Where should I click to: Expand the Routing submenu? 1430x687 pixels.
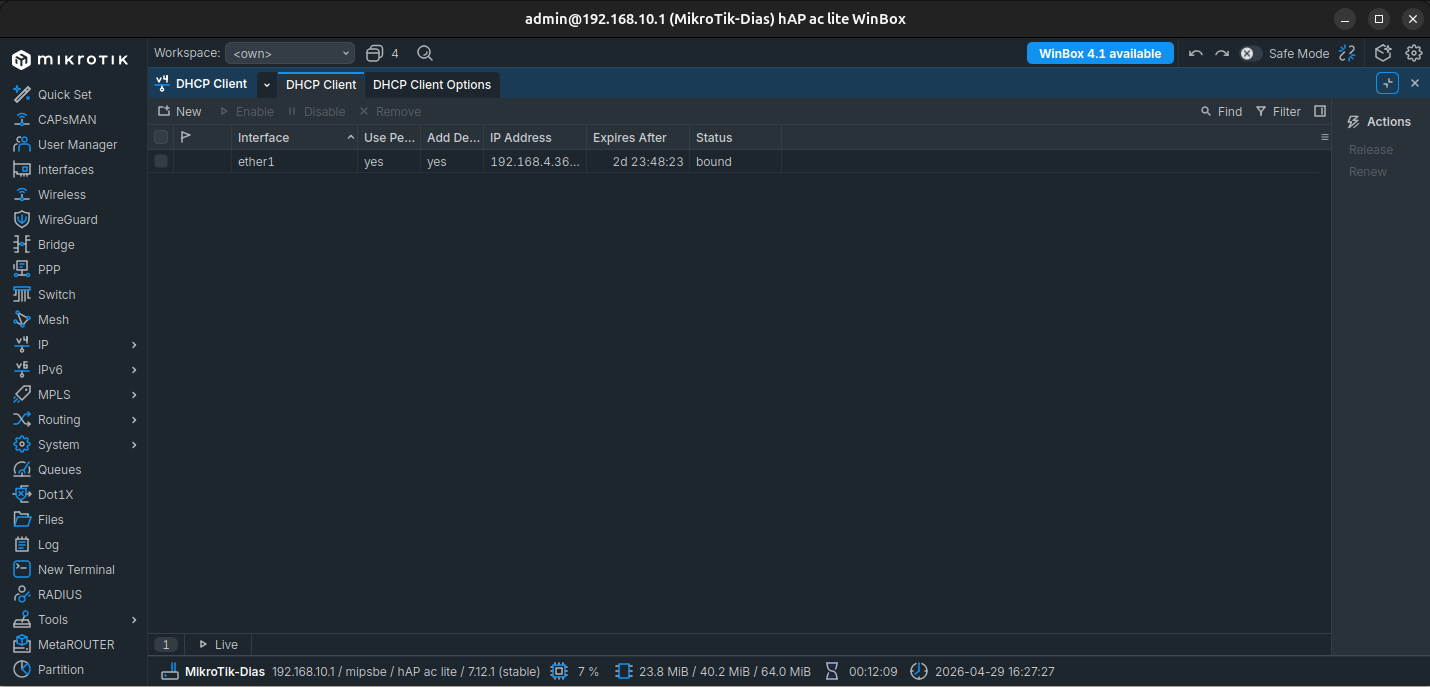[134, 419]
